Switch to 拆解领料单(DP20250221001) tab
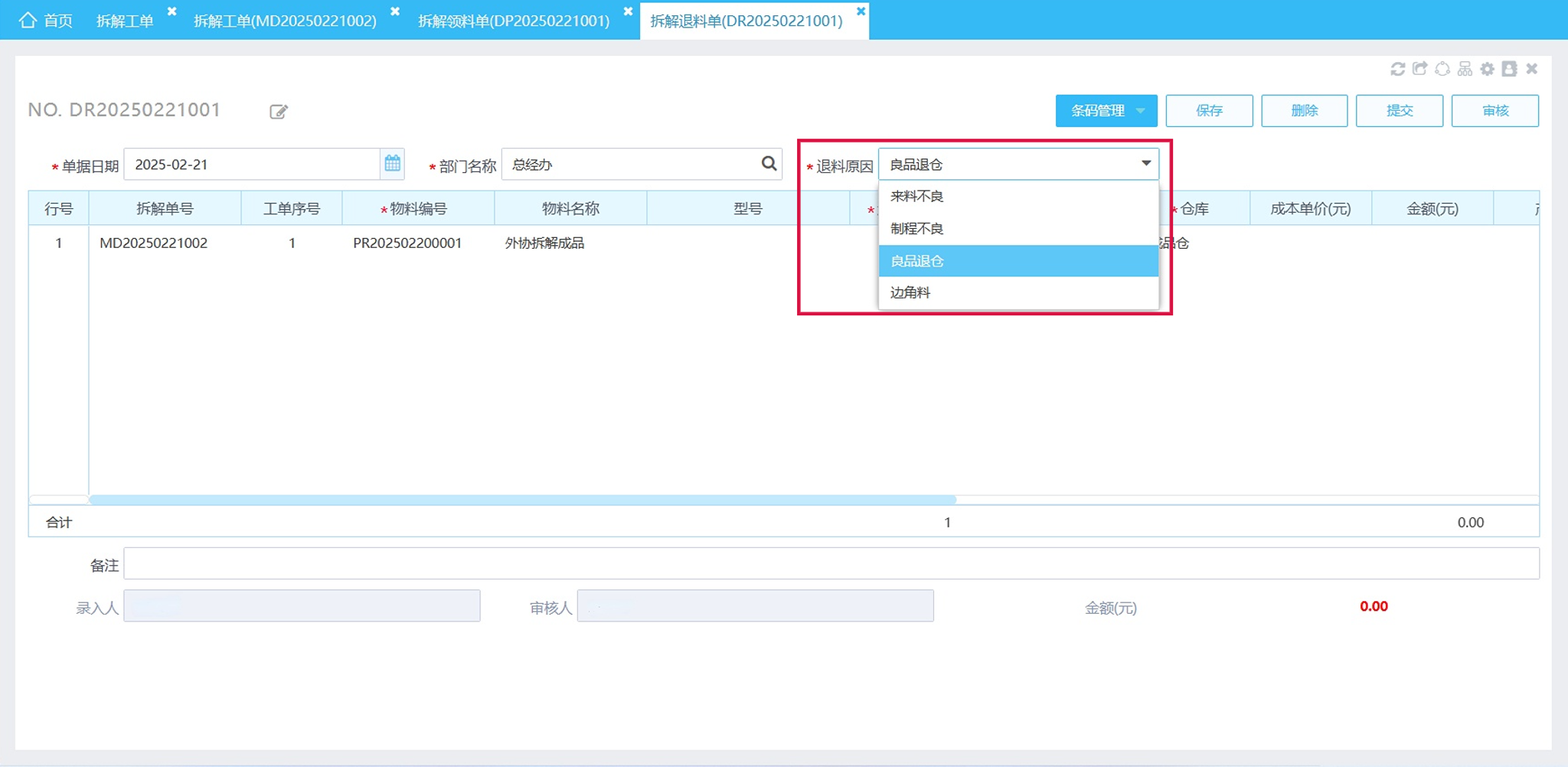 coord(514,21)
